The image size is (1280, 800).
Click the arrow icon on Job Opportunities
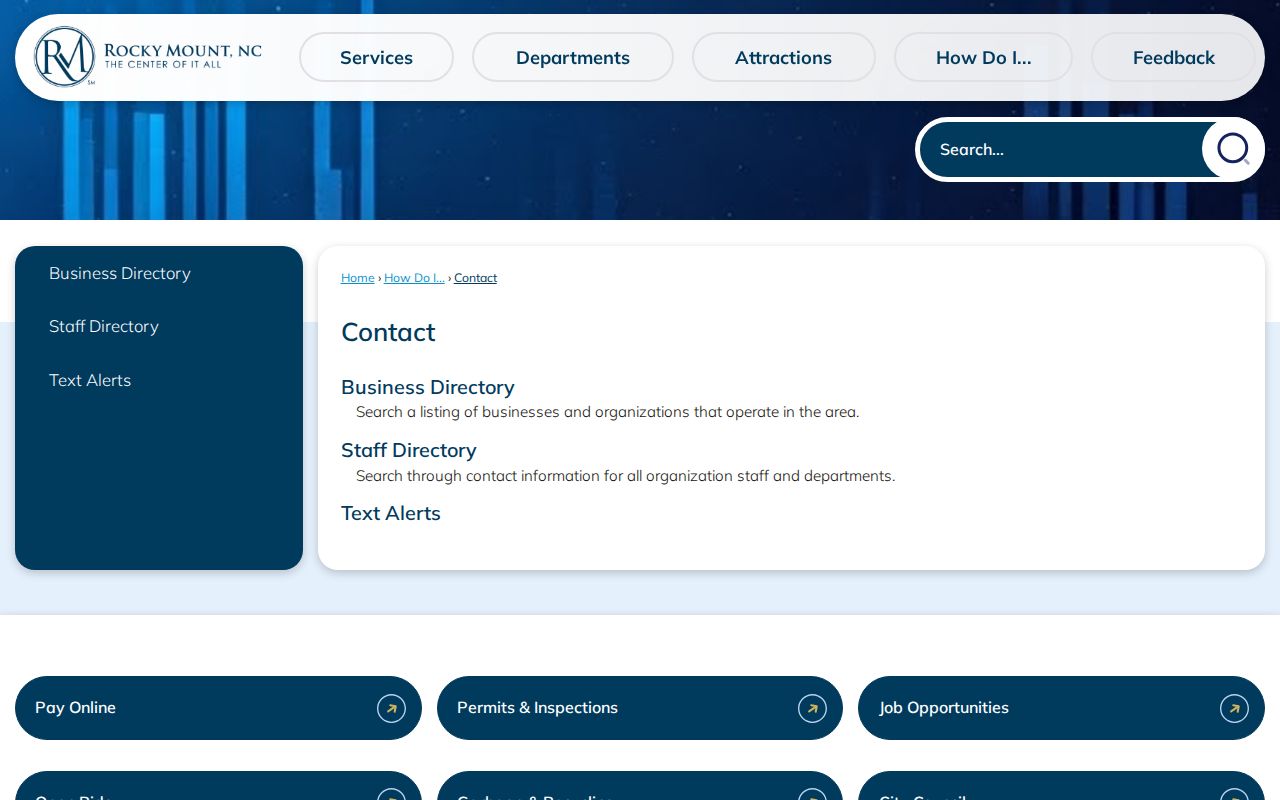tap(1234, 708)
